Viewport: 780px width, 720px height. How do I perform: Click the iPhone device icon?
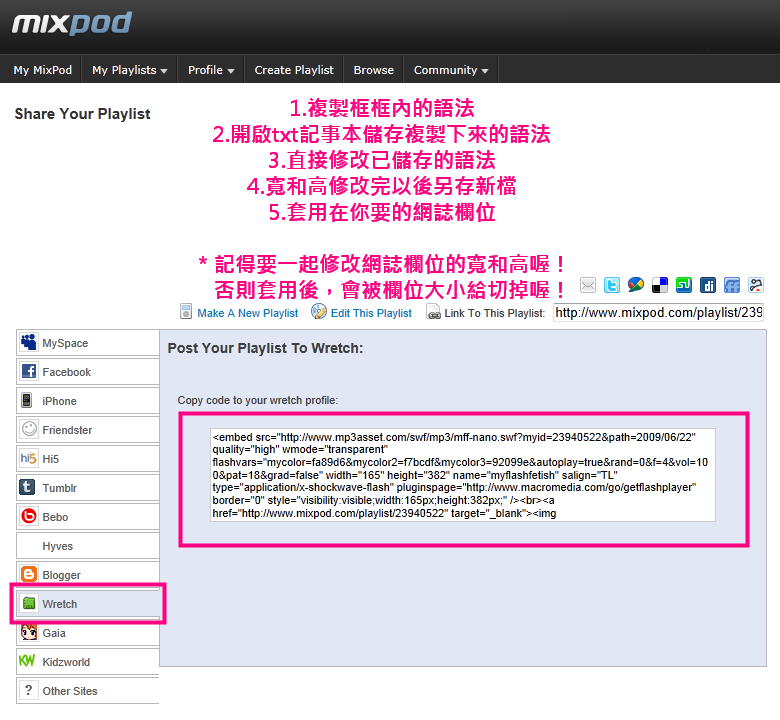click(27, 400)
